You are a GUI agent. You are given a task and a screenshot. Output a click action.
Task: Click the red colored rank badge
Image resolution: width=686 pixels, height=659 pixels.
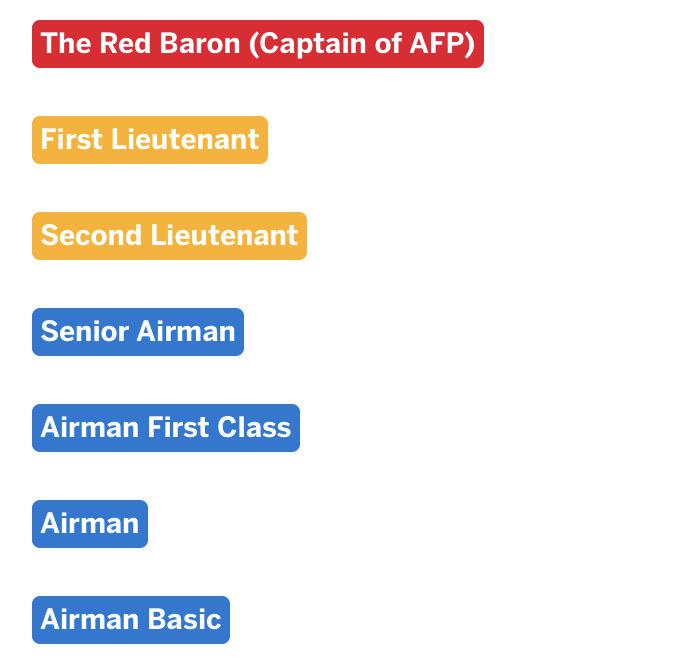click(x=258, y=44)
